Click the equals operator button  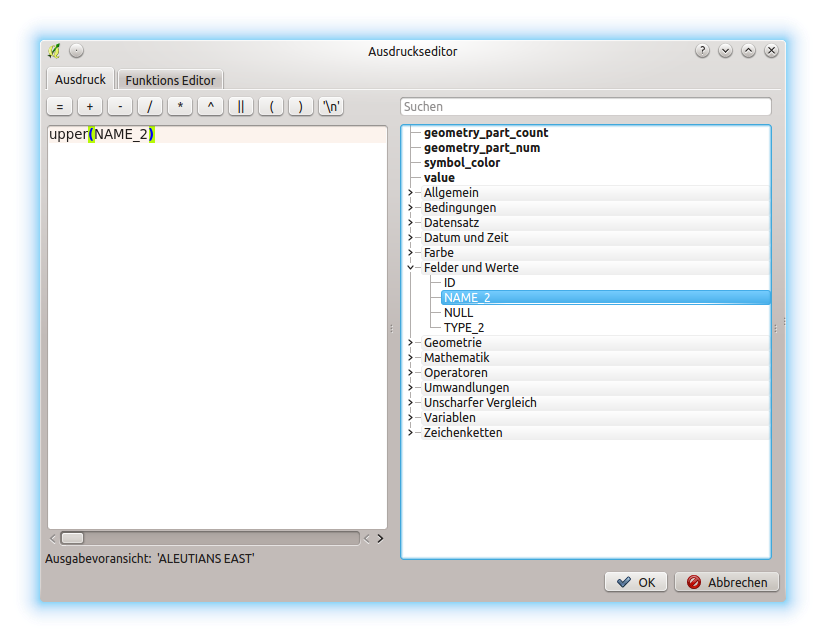60,106
